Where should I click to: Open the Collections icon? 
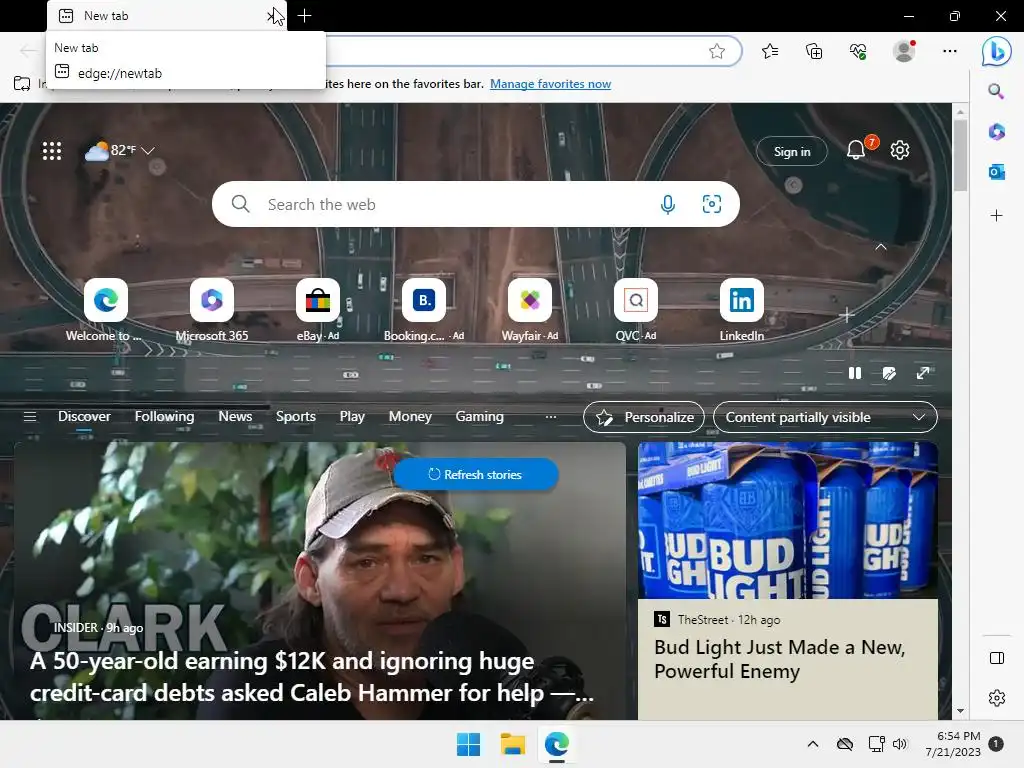click(814, 51)
